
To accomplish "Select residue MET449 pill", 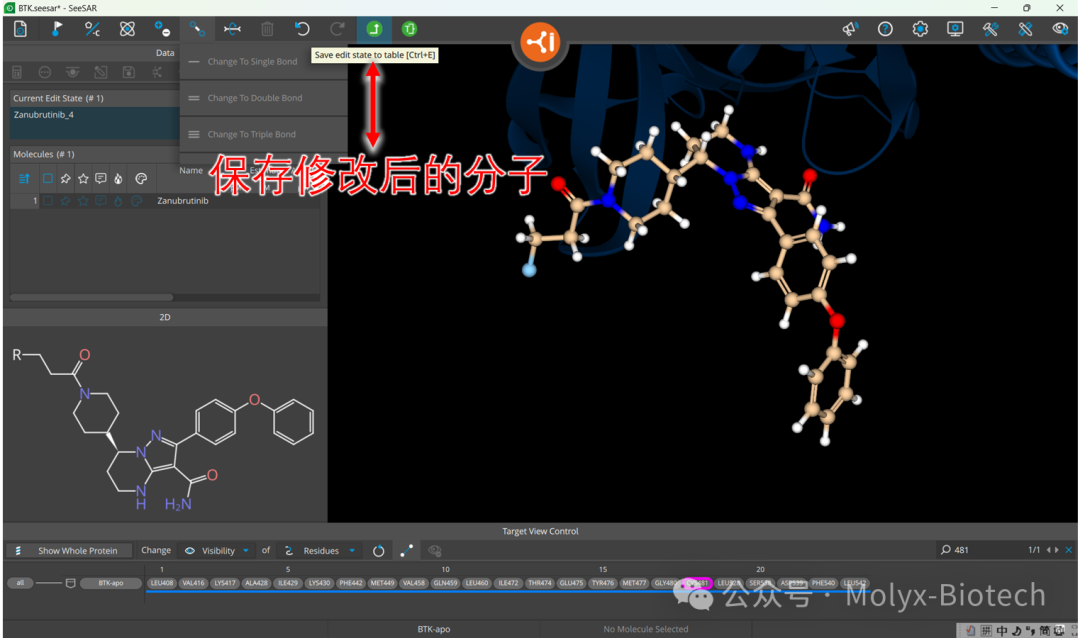I will pyautogui.click(x=382, y=583).
